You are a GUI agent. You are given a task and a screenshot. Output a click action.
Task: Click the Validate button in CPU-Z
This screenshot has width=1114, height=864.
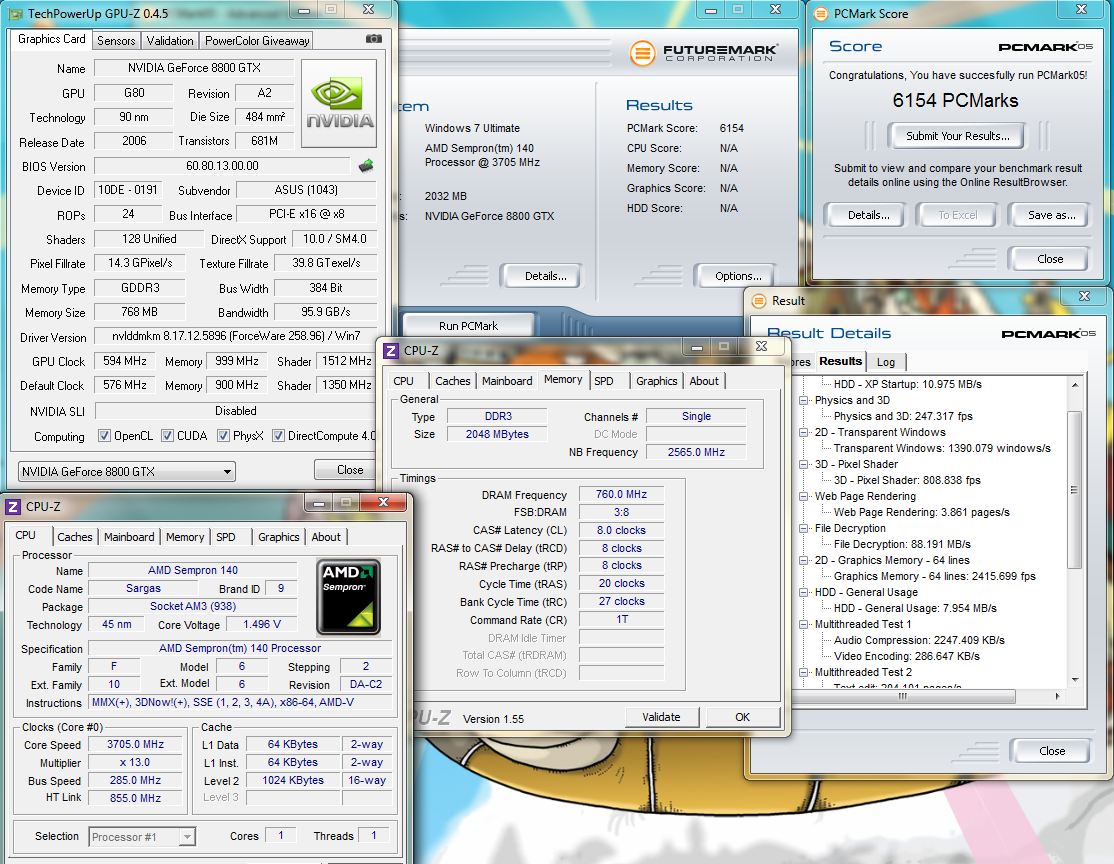pos(661,717)
